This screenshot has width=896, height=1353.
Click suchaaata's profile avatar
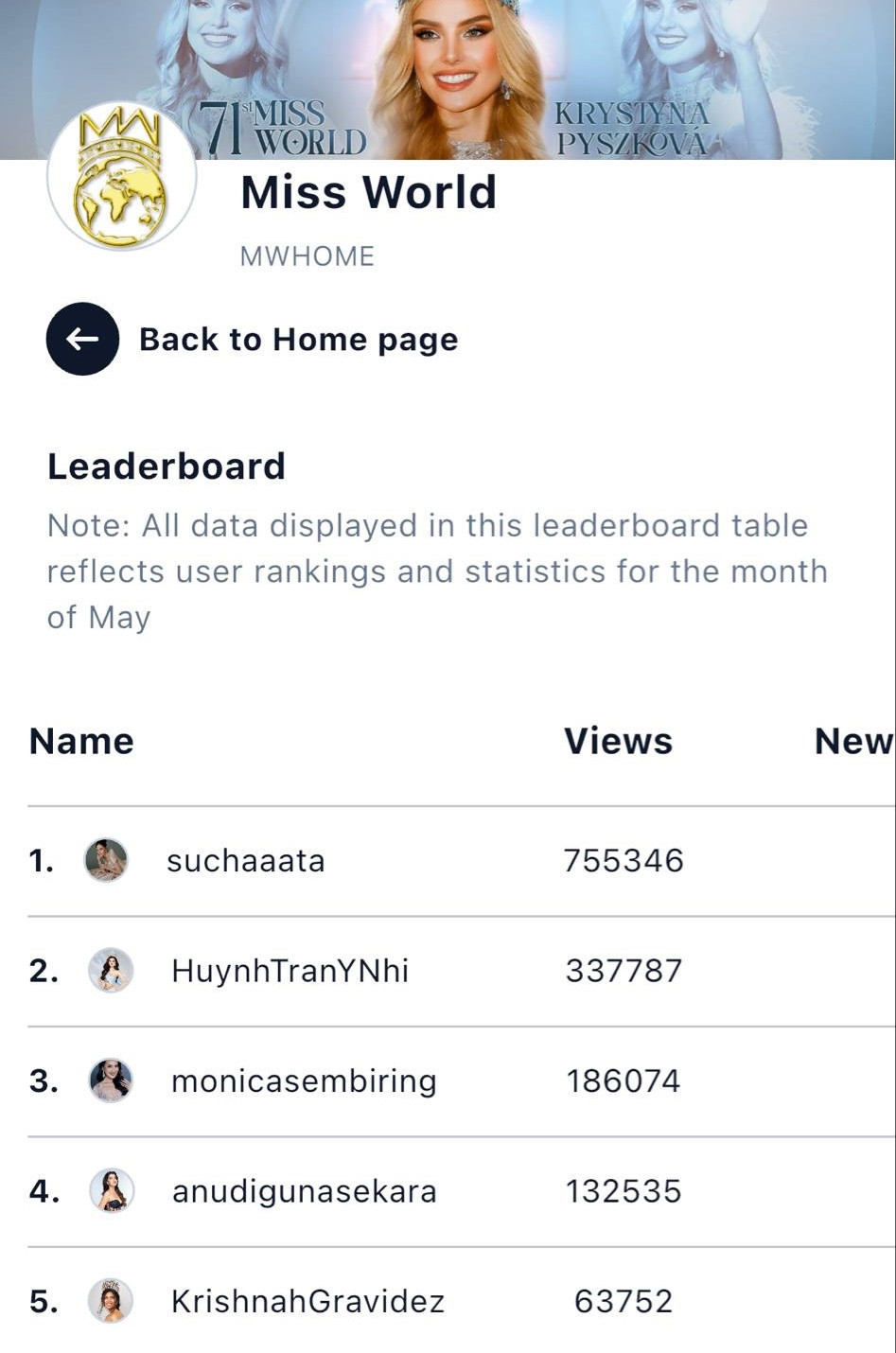106,860
